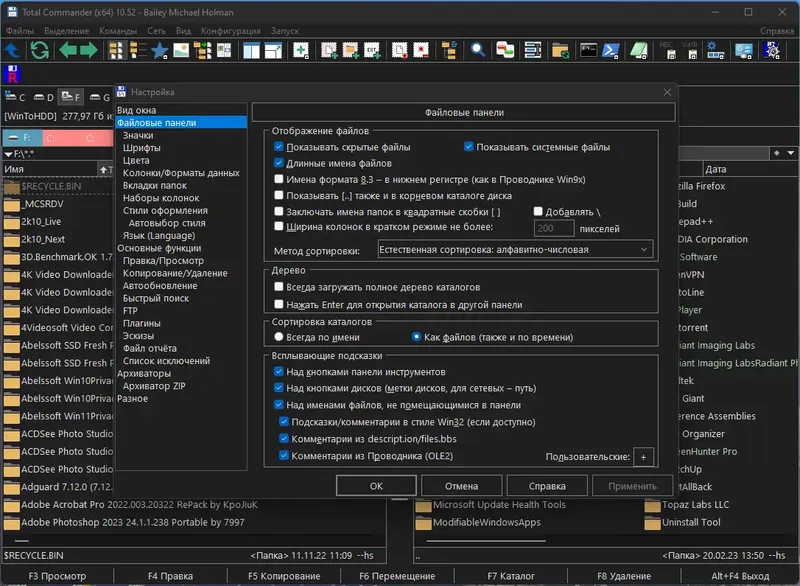Image resolution: width=800 pixels, height=586 pixels.
Task: Click the black command prompt icon
Action: pyautogui.click(x=588, y=50)
